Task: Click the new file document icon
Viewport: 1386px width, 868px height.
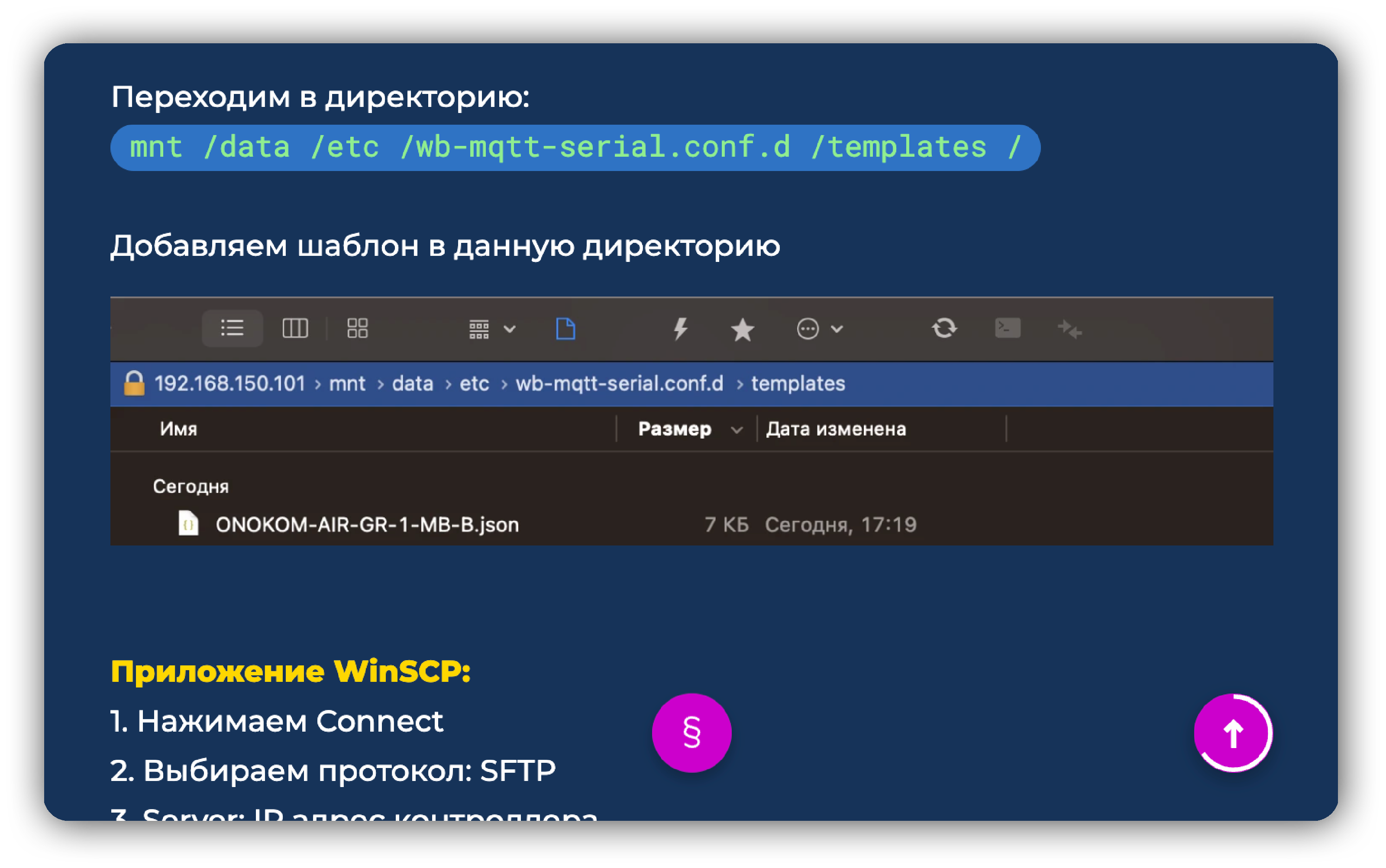Action: click(565, 329)
